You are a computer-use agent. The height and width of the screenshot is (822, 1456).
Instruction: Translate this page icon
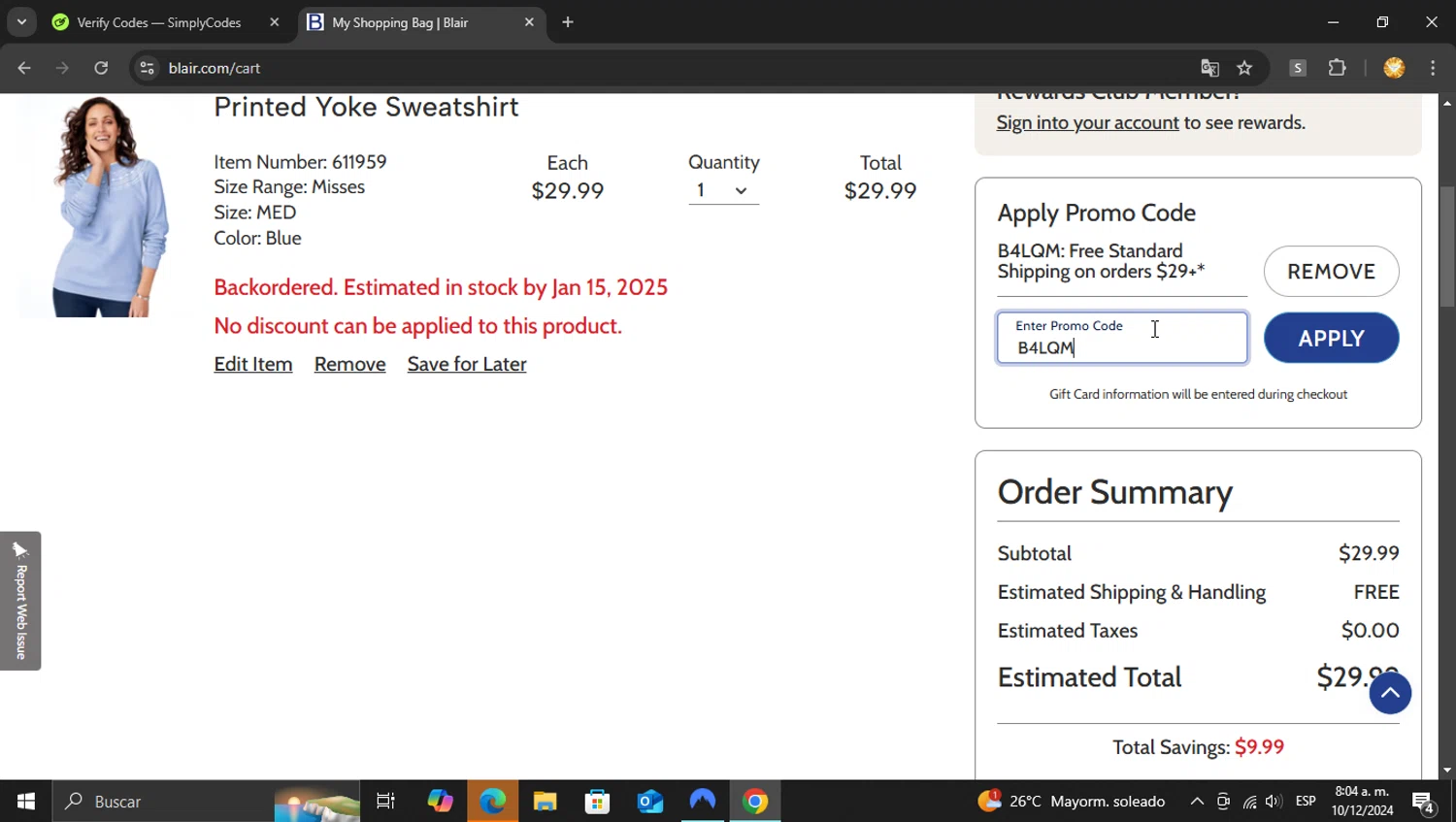1209,68
